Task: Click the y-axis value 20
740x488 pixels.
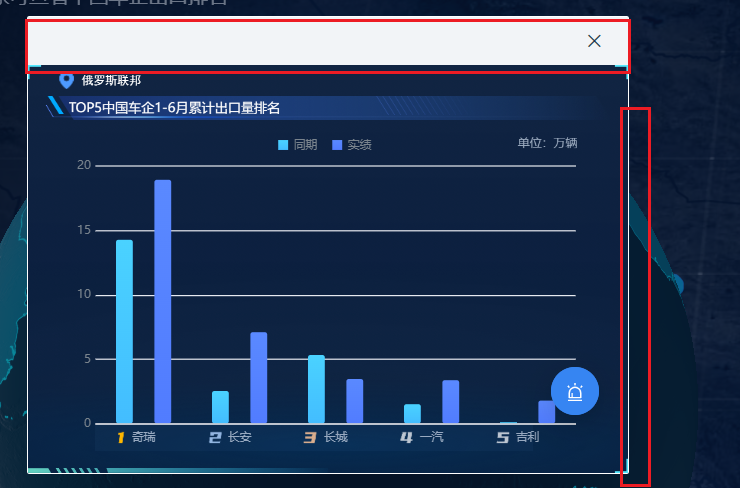Action: (84, 165)
